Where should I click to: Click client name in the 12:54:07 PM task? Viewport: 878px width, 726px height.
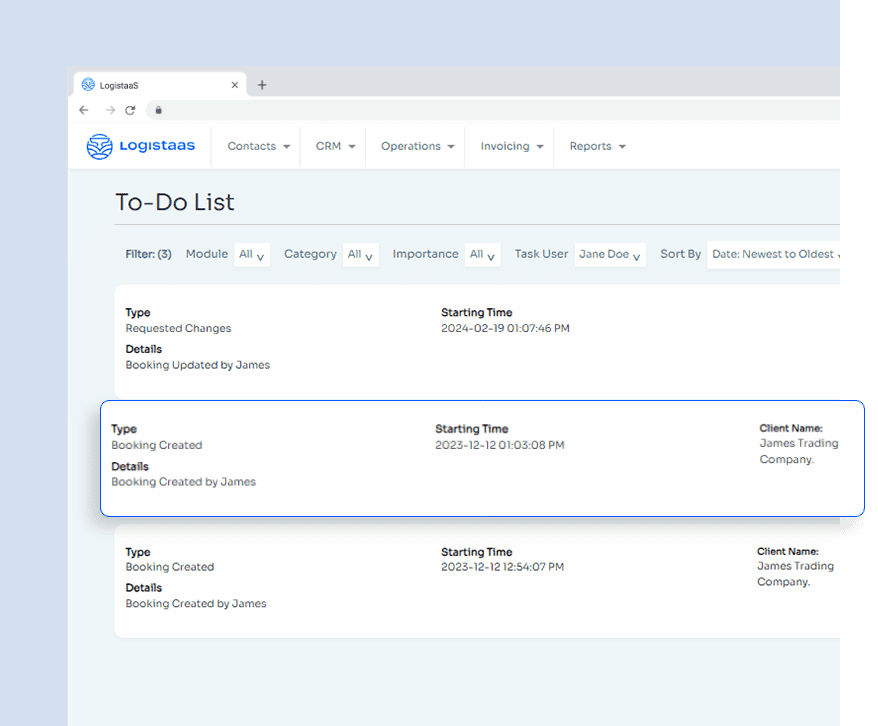pos(795,574)
